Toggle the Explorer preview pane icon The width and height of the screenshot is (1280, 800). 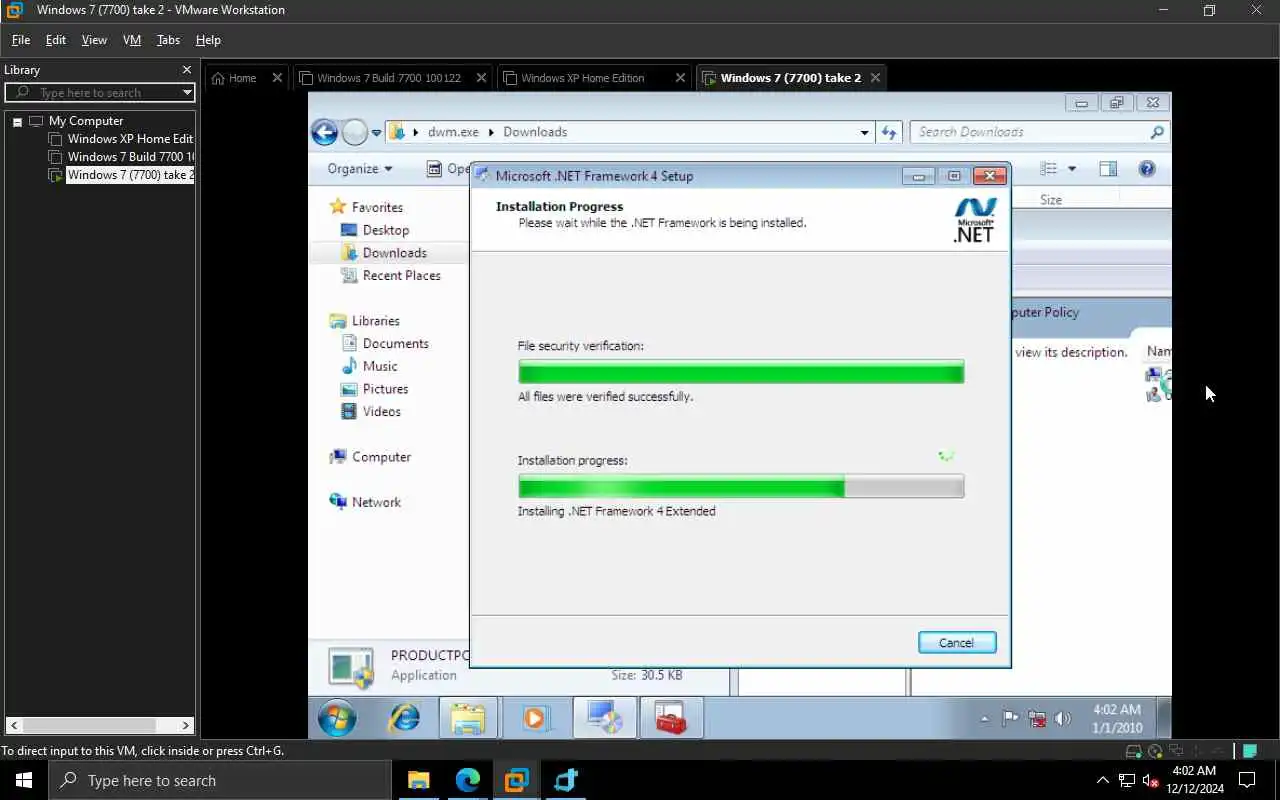click(1108, 169)
